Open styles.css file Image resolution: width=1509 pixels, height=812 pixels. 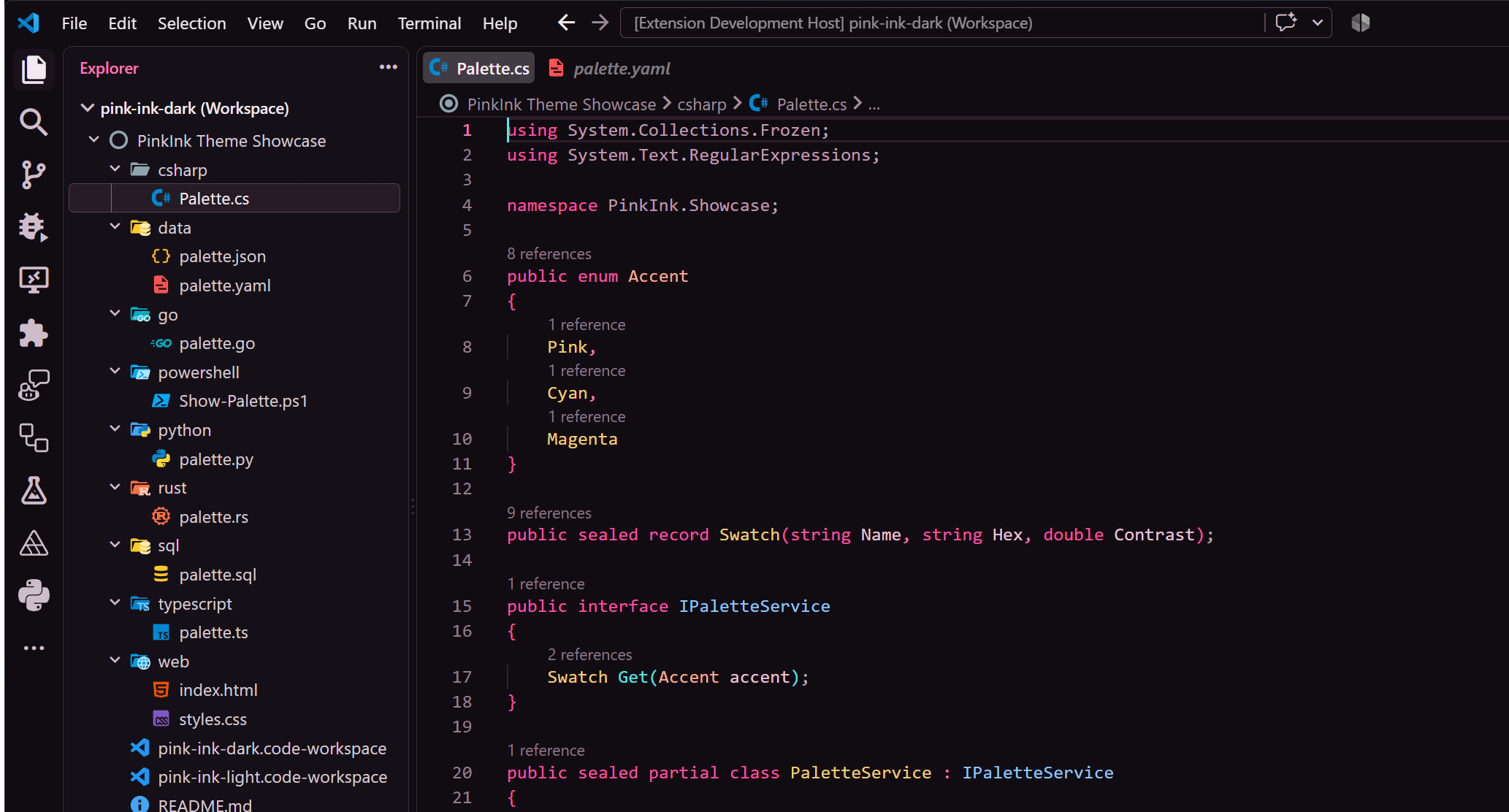tap(234, 719)
